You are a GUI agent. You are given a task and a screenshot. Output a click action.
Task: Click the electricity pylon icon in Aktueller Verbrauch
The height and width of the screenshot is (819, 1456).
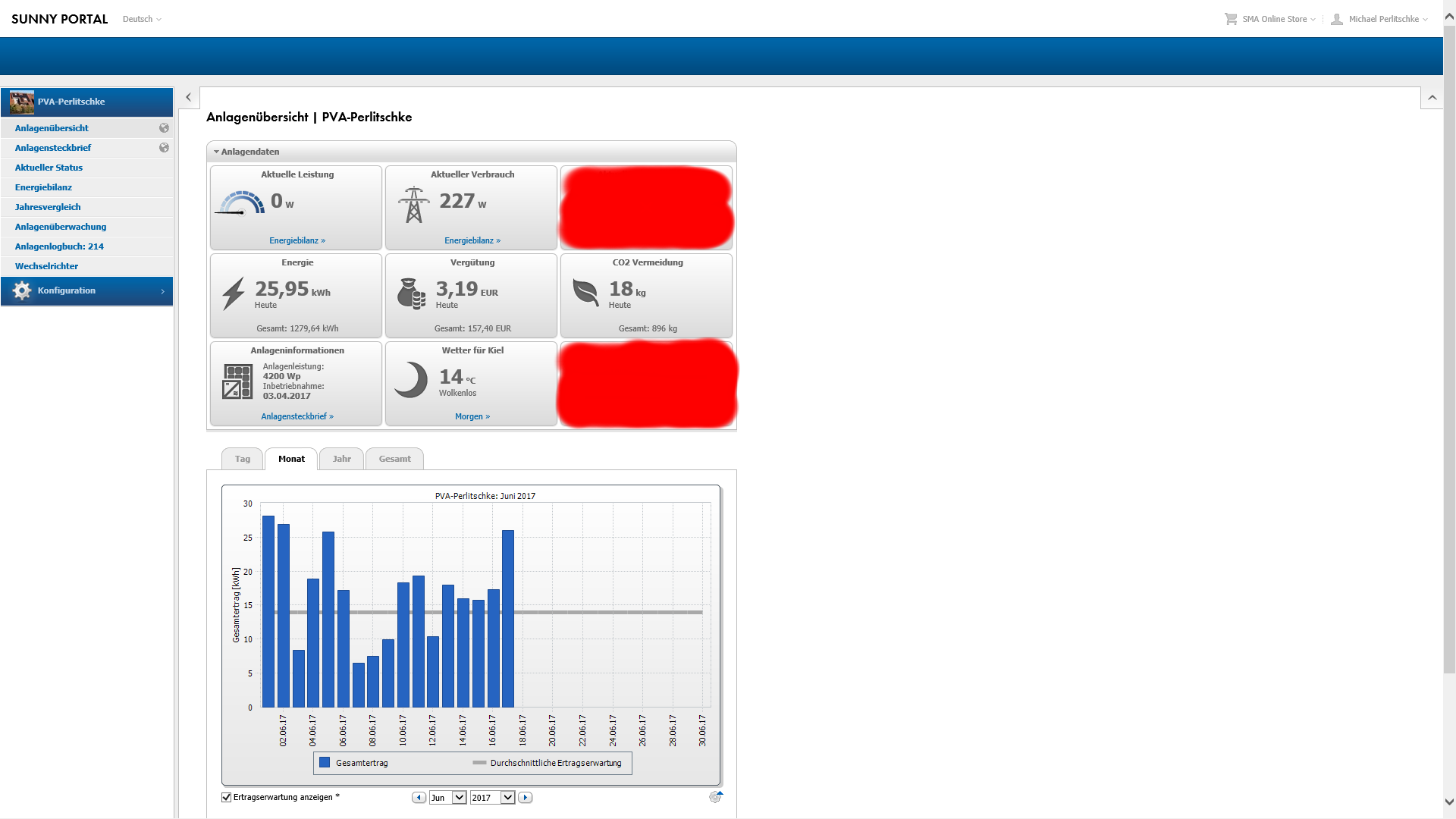tap(413, 205)
